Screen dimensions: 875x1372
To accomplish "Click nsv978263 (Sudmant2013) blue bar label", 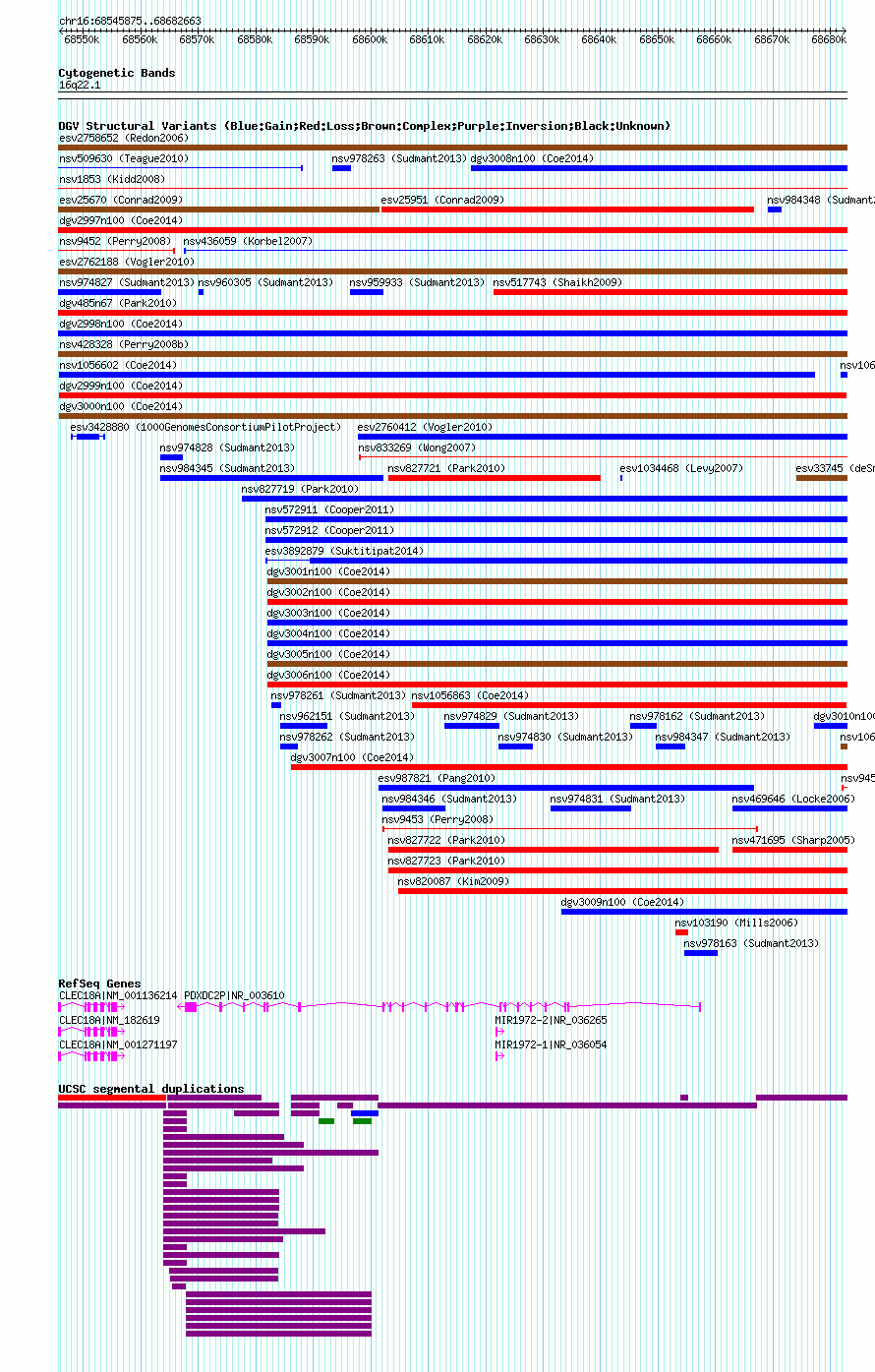I will click(399, 158).
